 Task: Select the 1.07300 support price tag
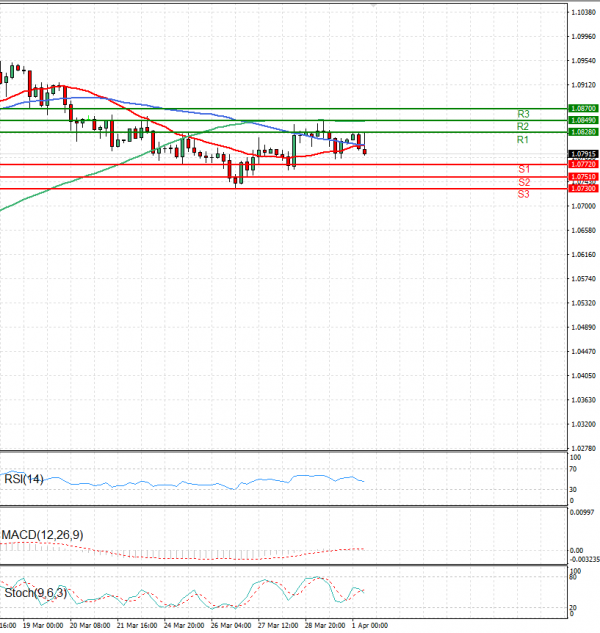point(583,189)
